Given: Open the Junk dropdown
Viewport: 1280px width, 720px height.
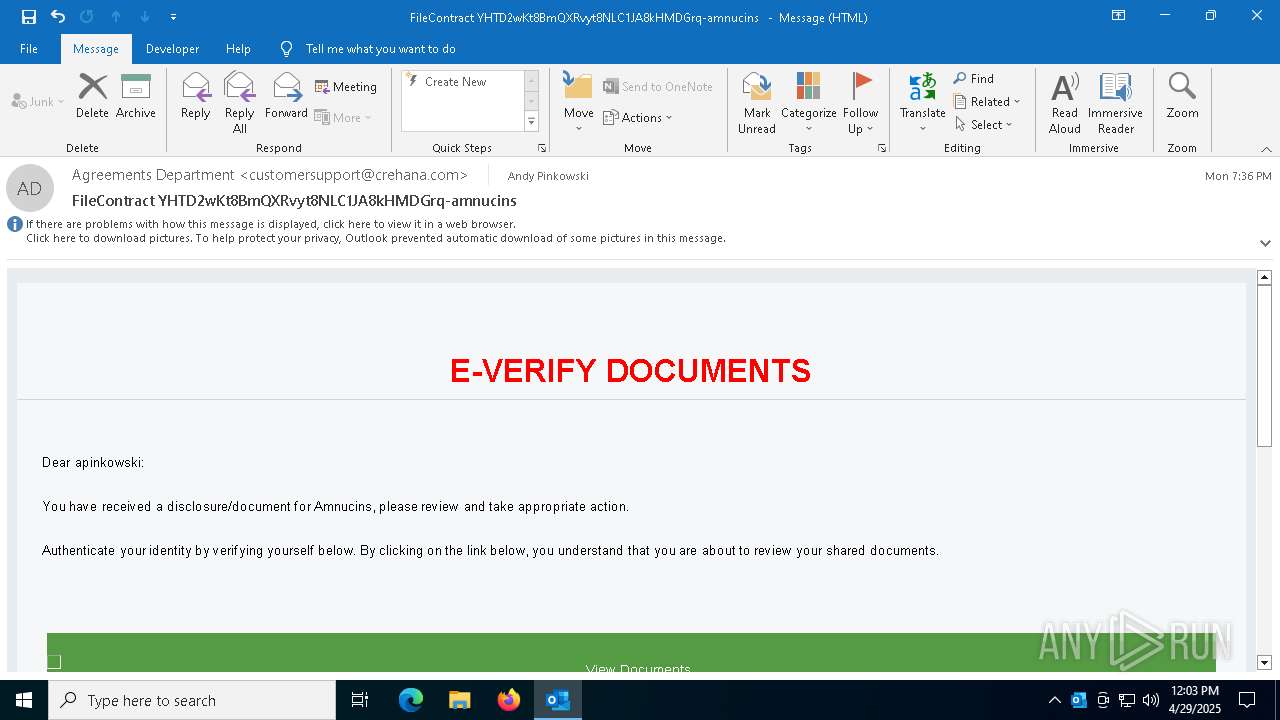Looking at the screenshot, I should [x=38, y=101].
